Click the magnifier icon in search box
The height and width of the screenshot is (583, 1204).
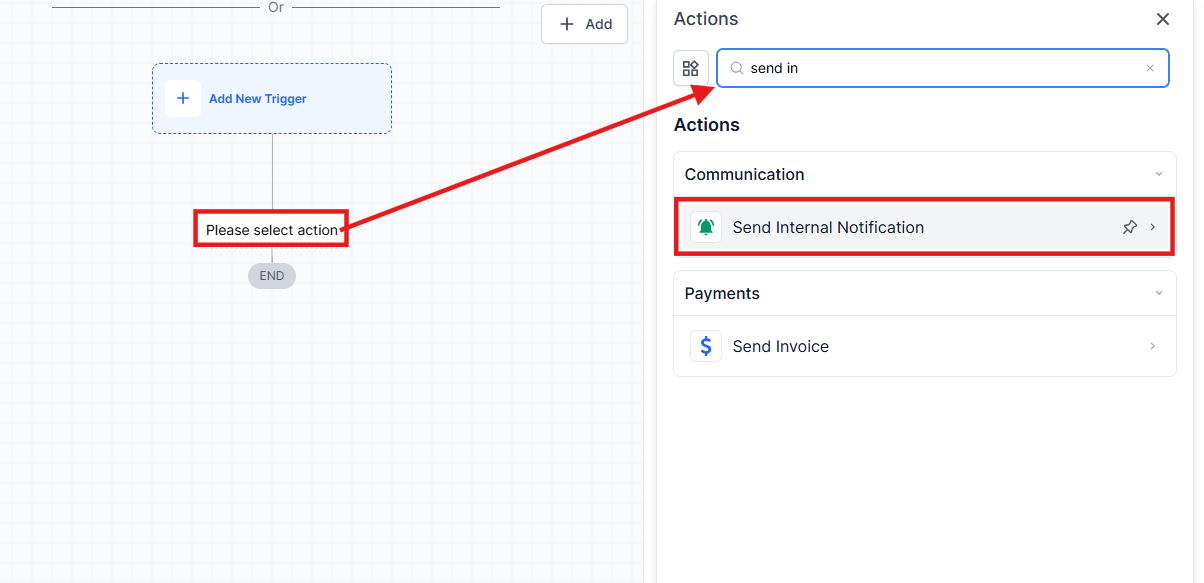737,68
